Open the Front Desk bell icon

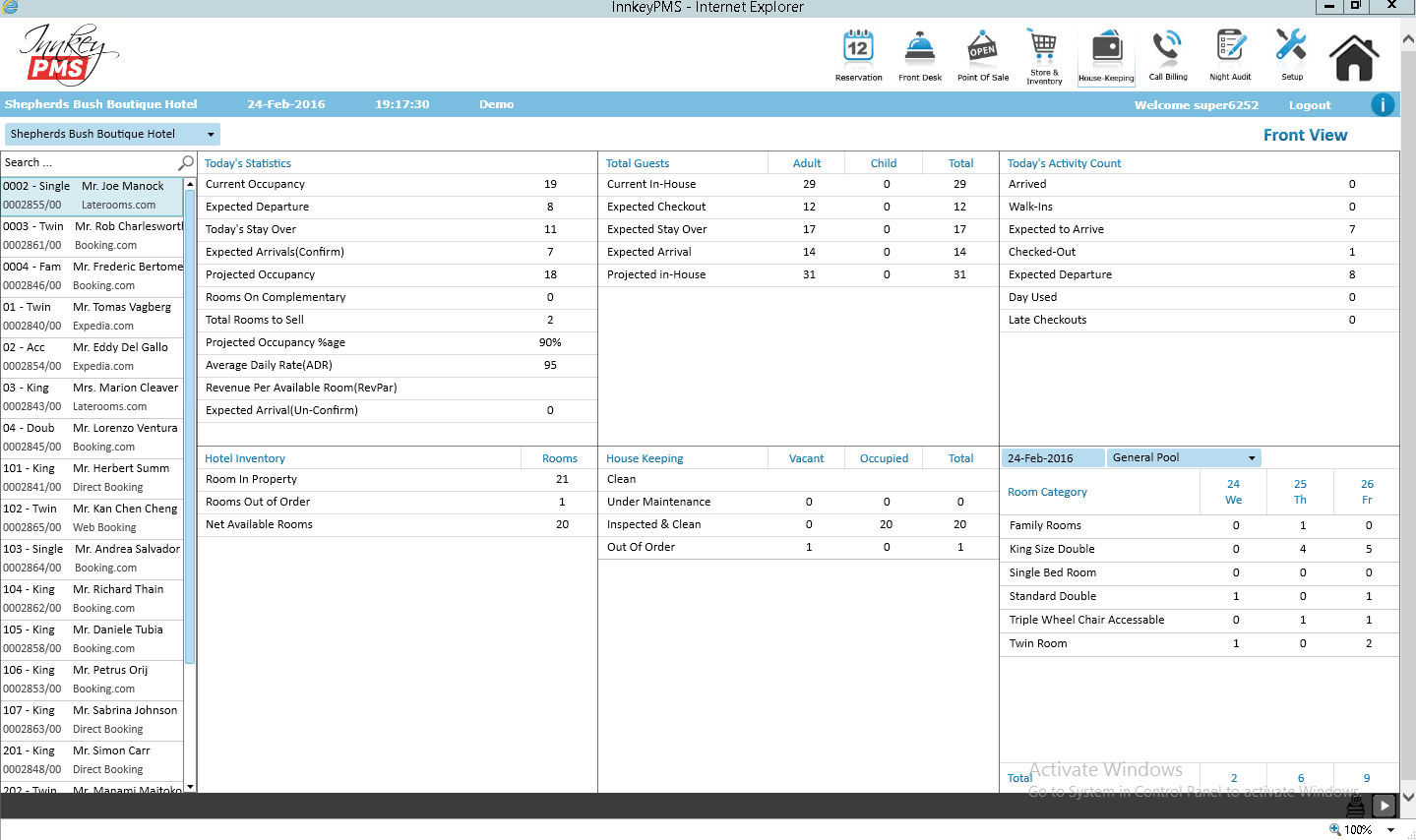click(919, 48)
